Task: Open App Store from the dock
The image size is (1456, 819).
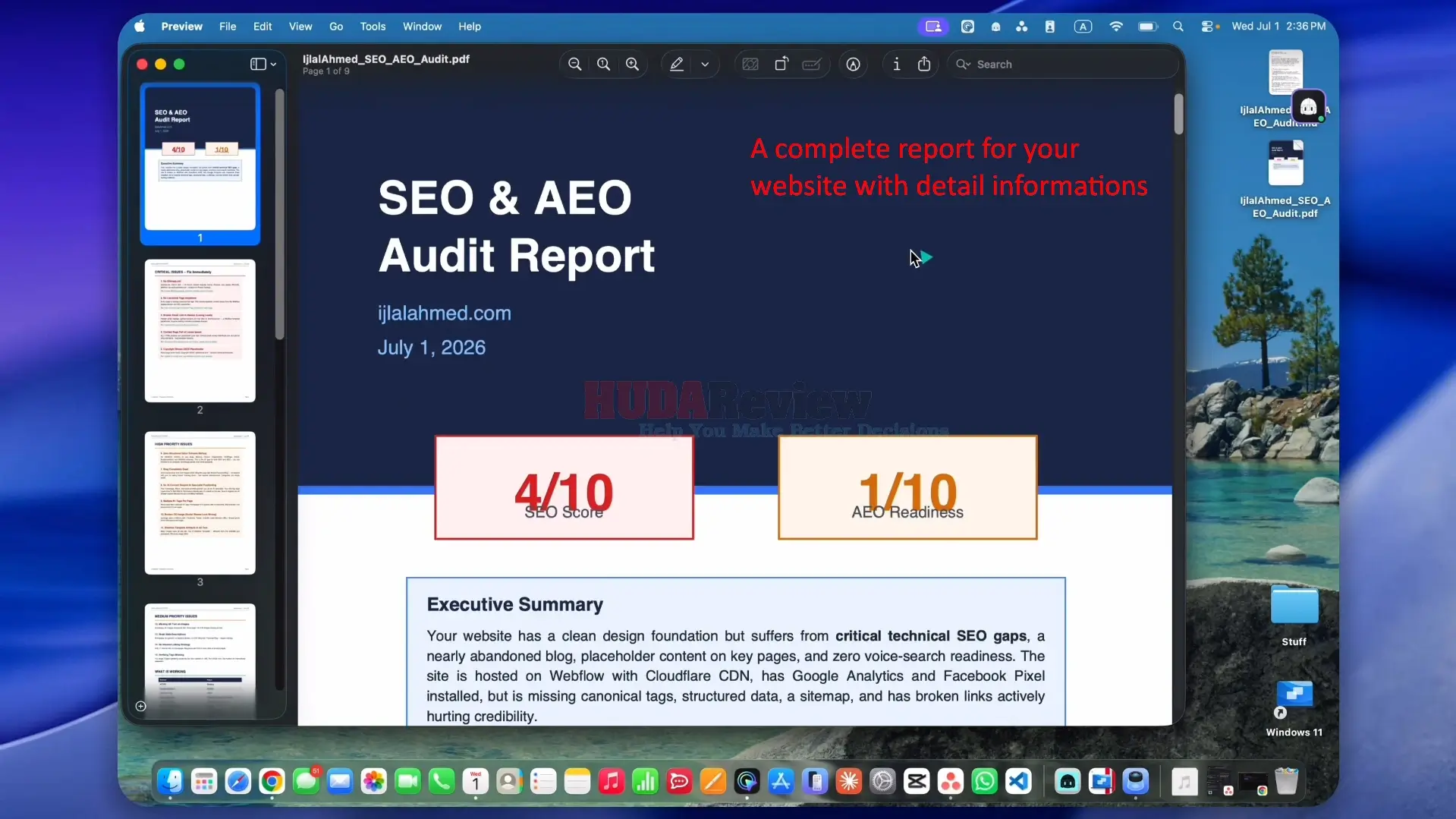Action: pyautogui.click(x=781, y=781)
